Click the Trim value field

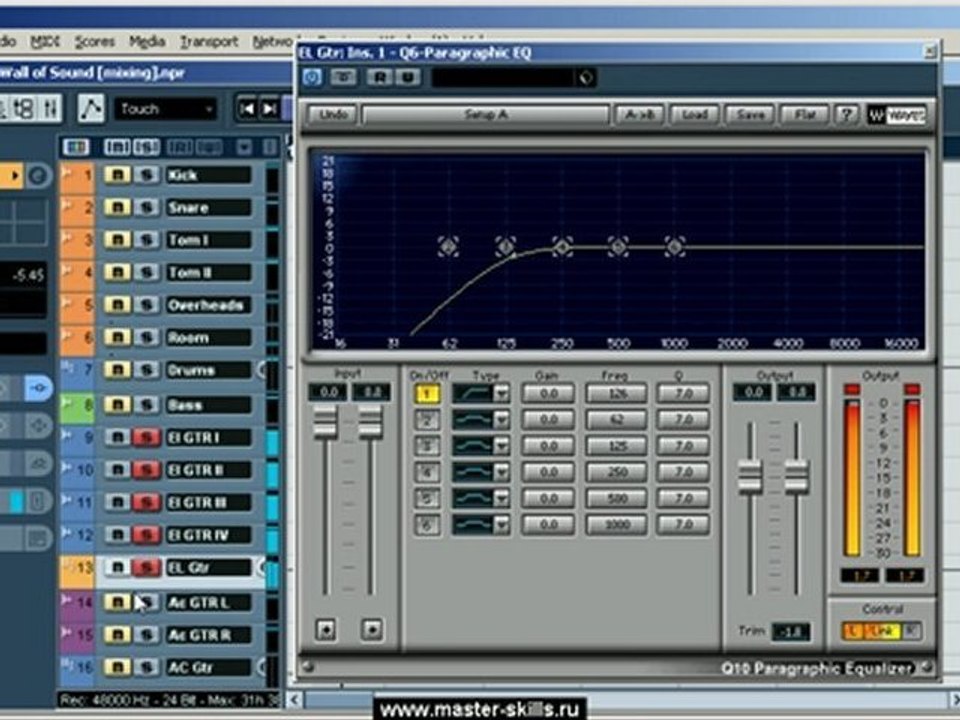coord(790,631)
